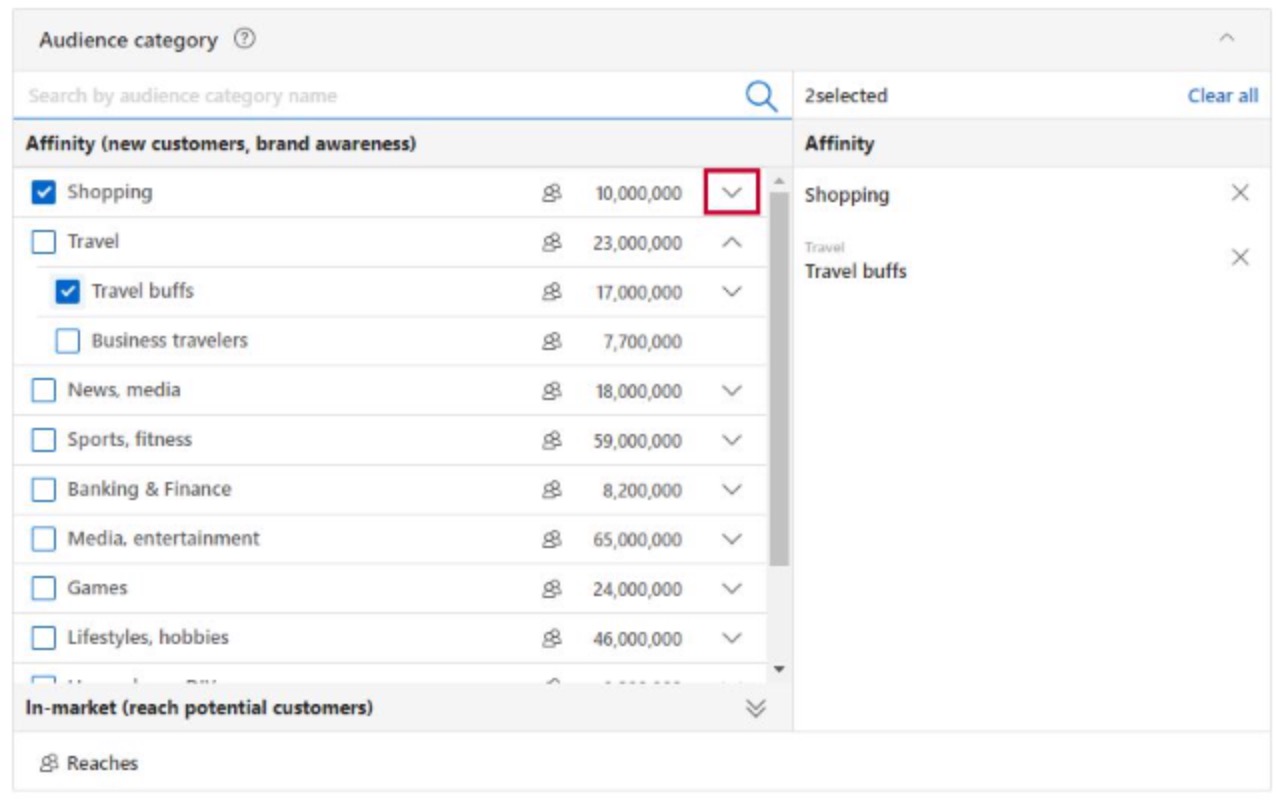Check the Business travelers checkbox

tap(68, 341)
